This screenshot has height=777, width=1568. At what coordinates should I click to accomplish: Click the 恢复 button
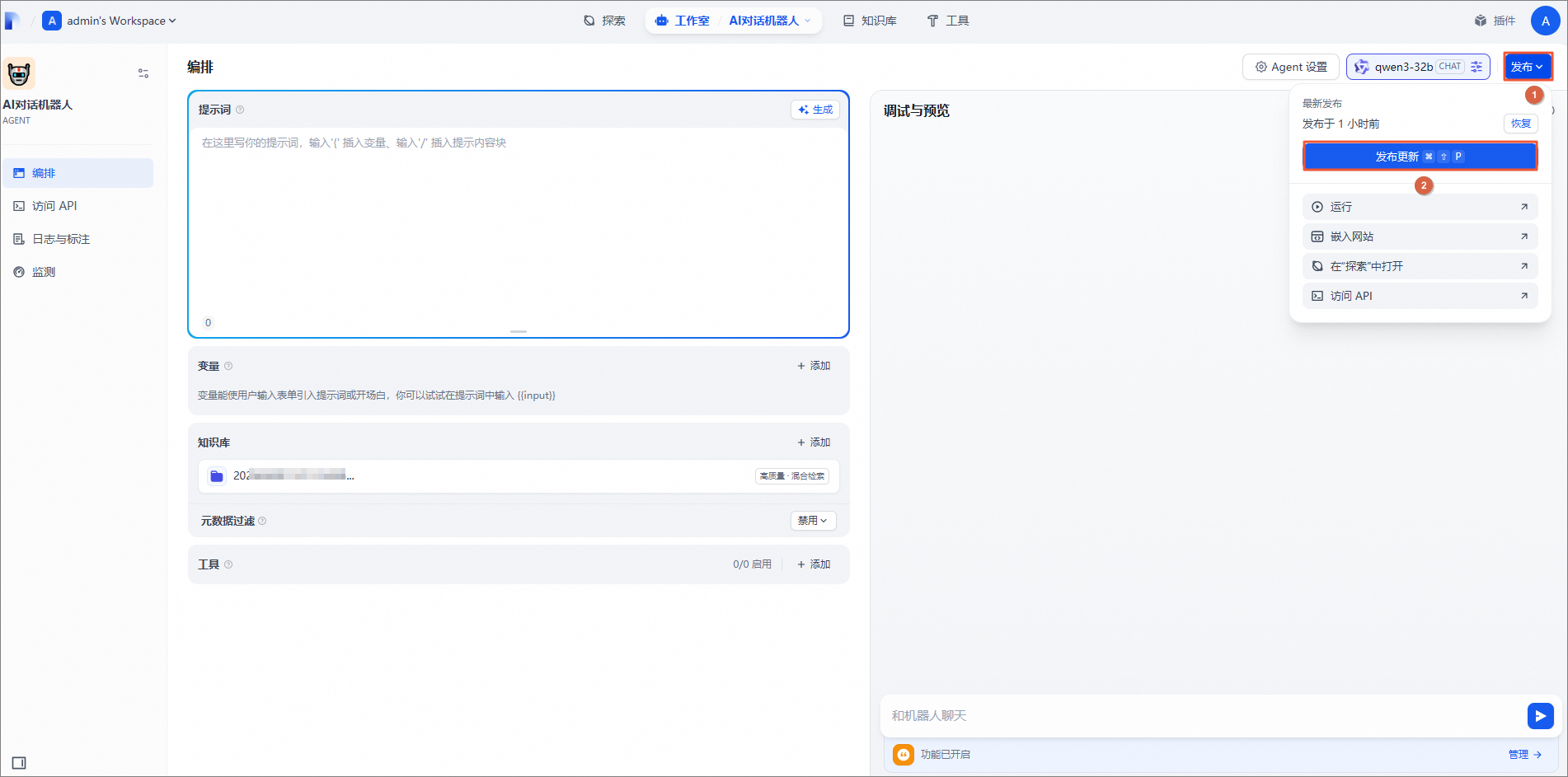point(1521,124)
